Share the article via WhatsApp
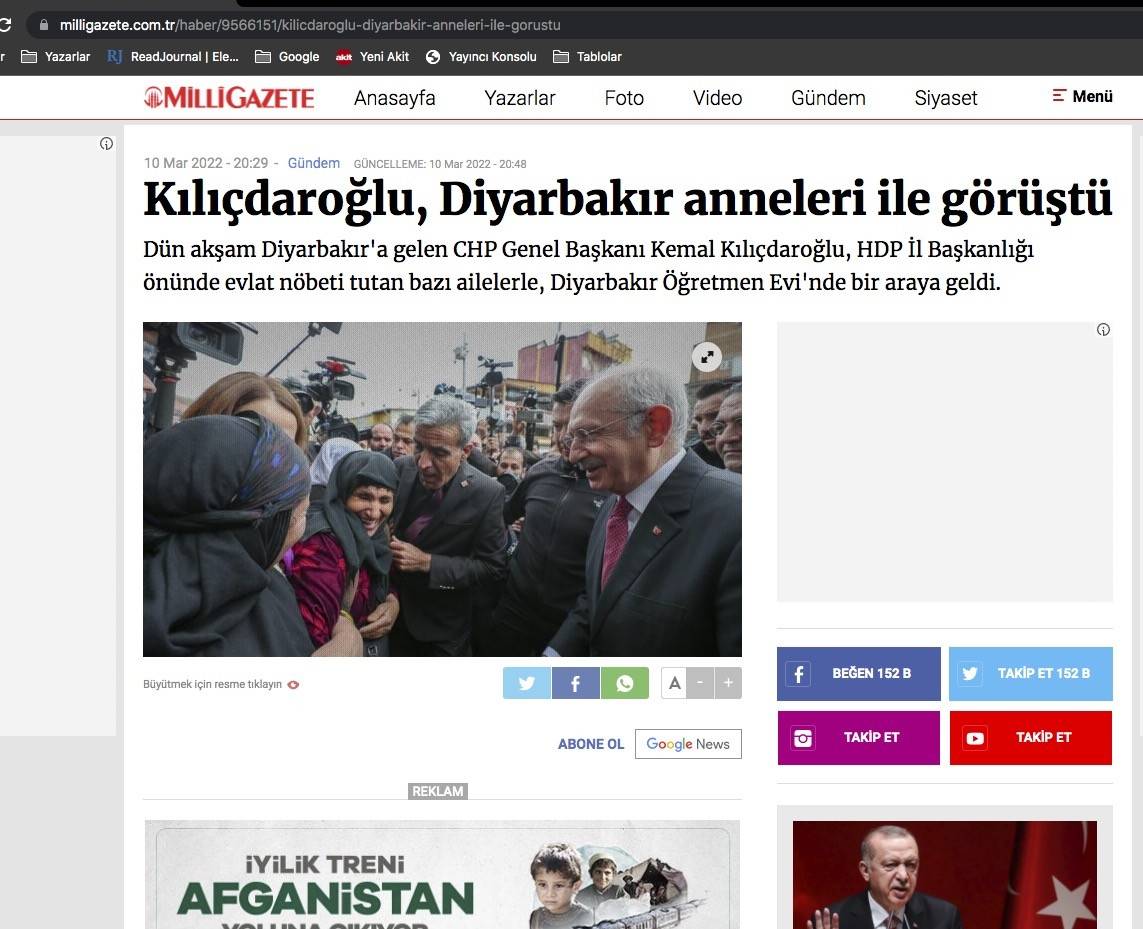 [625, 683]
